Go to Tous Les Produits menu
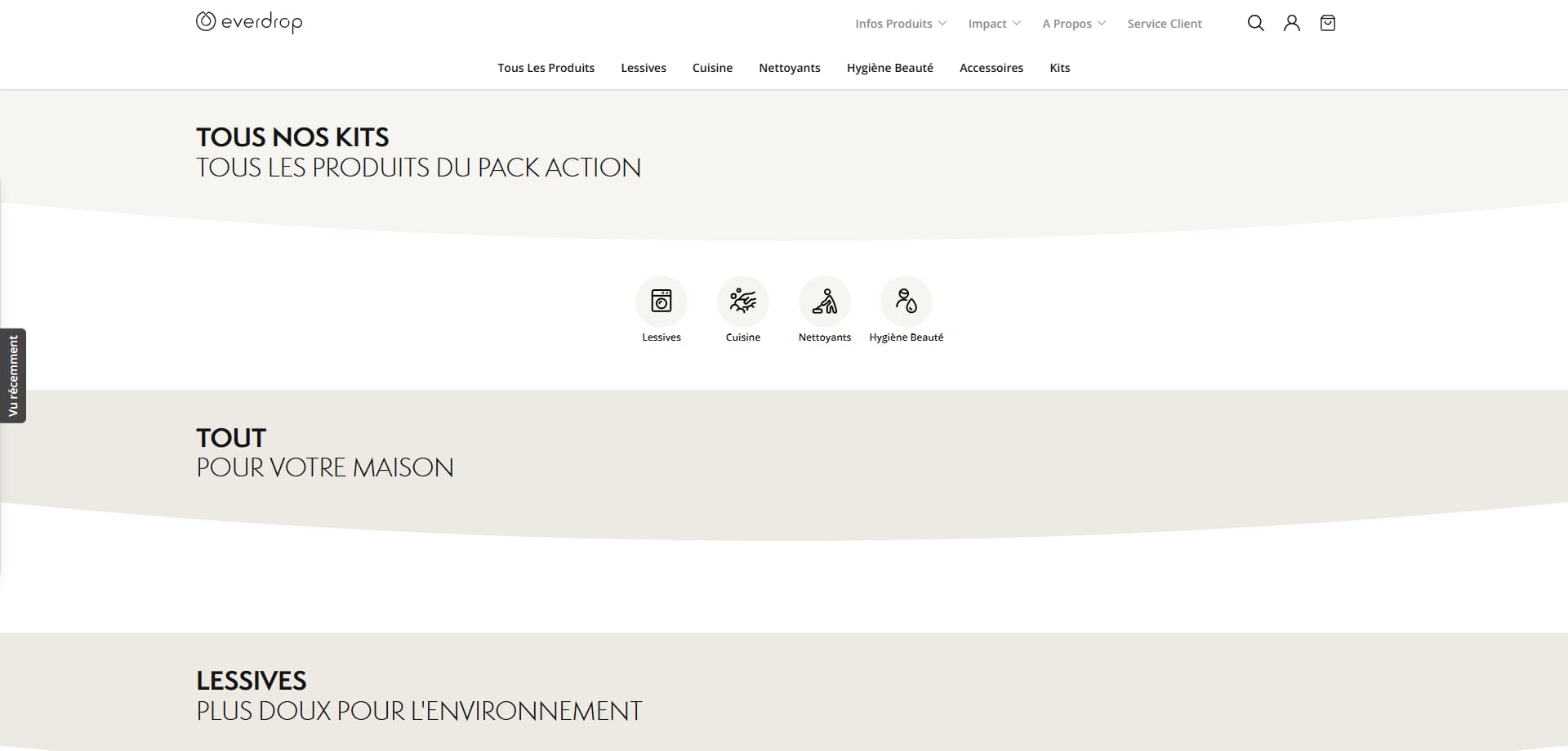This screenshot has height=751, width=1568. [x=546, y=68]
